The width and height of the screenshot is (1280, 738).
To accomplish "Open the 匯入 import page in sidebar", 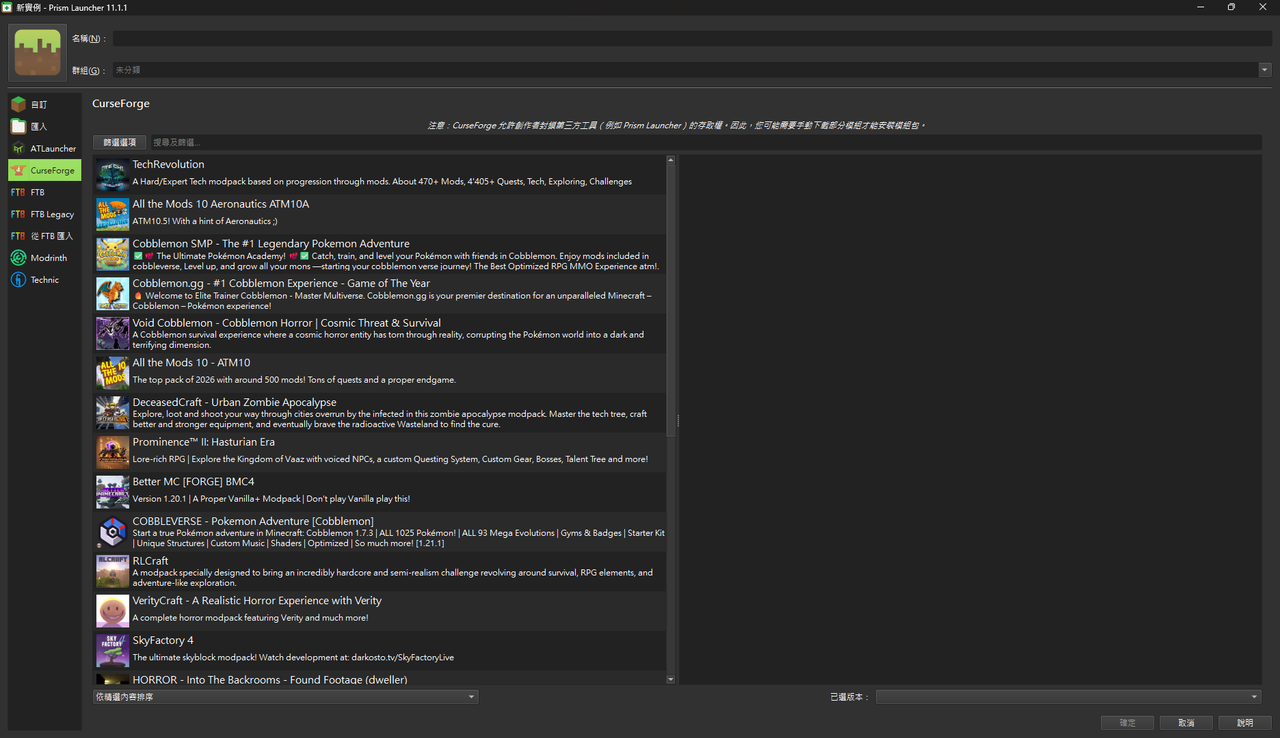I will tap(44, 126).
